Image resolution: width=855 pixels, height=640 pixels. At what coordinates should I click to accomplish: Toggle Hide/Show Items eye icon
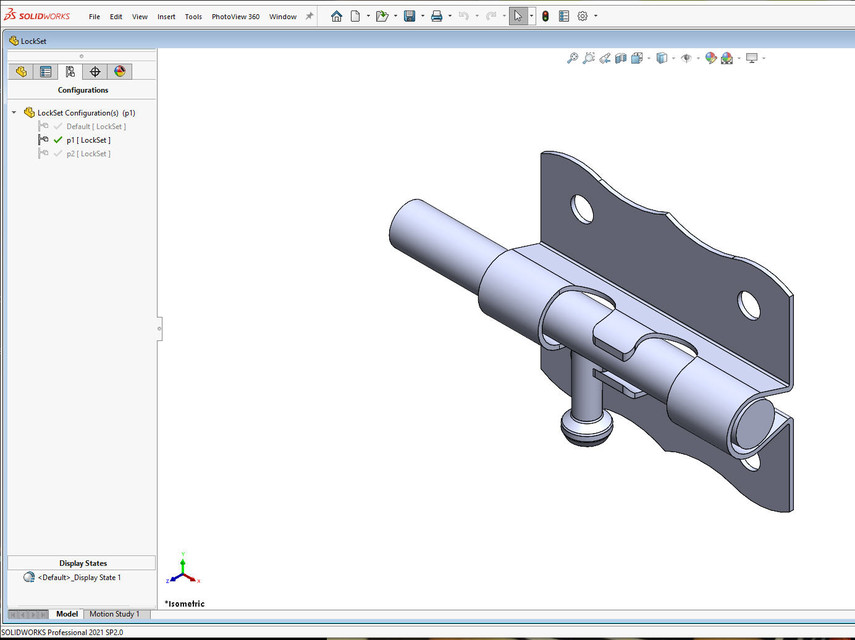(686, 57)
